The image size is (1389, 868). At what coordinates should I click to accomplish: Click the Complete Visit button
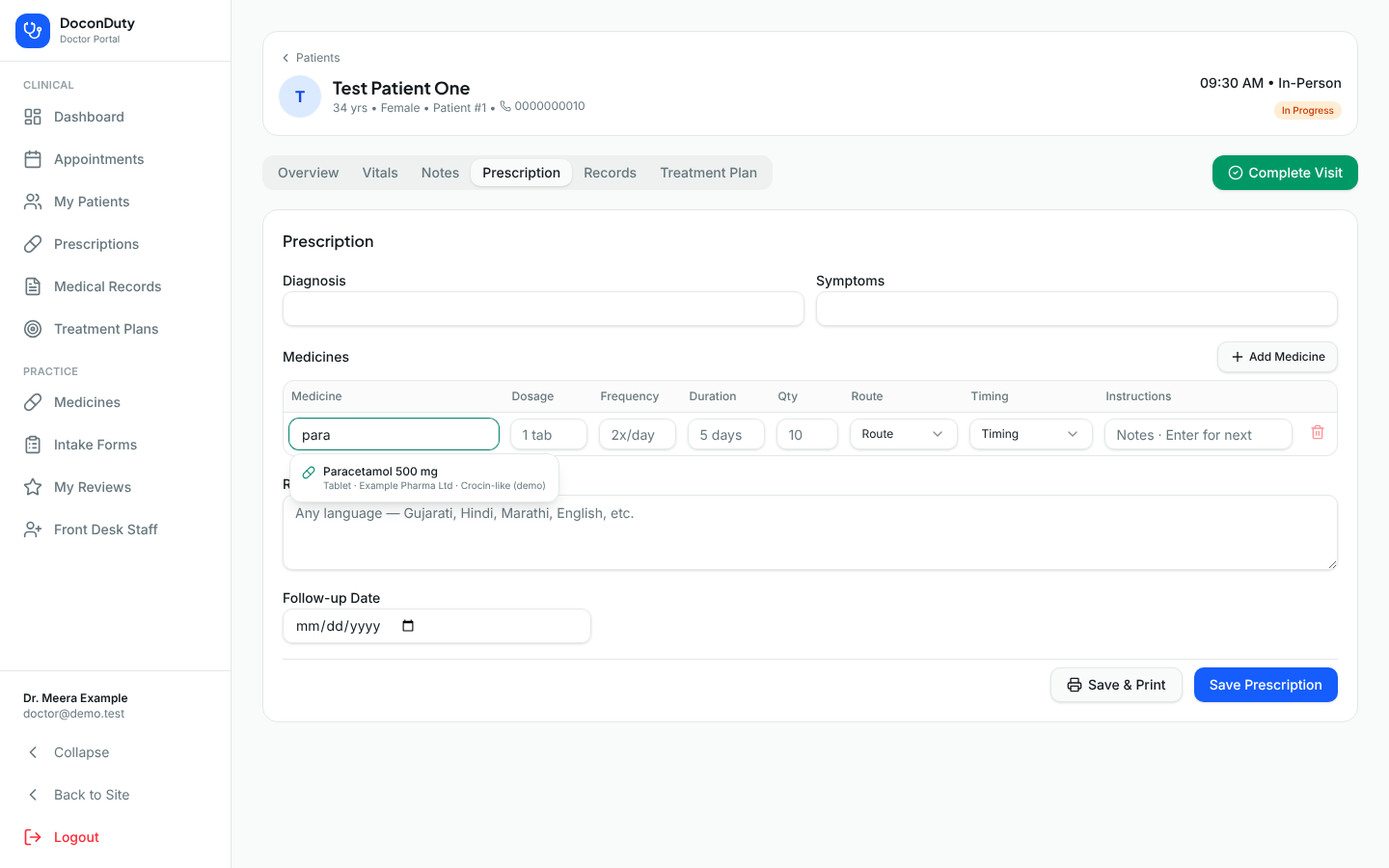1285,173
